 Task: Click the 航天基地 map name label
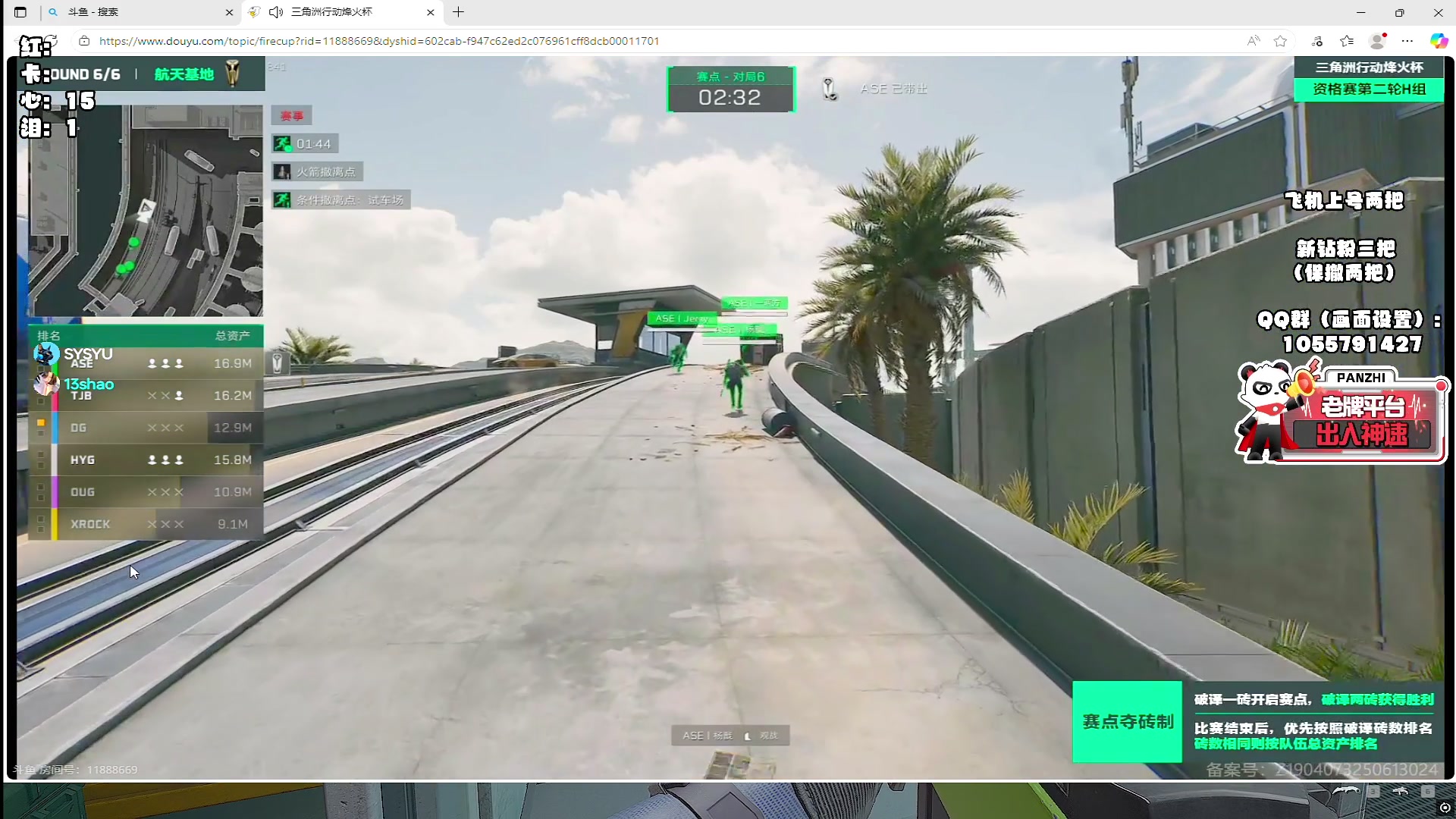click(x=184, y=74)
